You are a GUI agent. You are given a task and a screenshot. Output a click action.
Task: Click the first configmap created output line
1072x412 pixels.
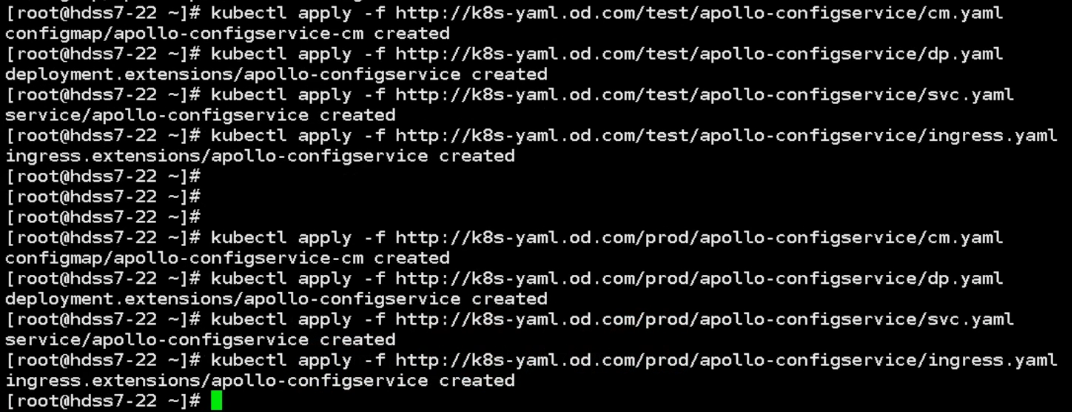pos(227,33)
